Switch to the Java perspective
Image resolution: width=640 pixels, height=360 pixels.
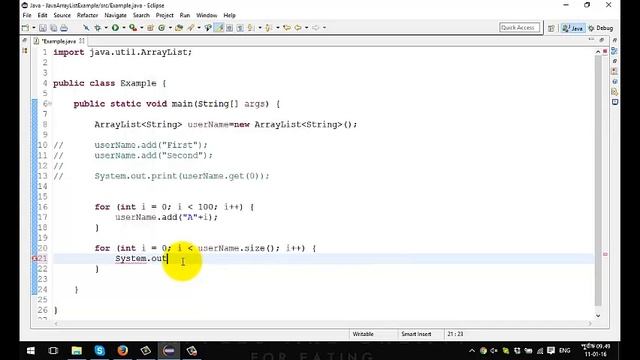tap(573, 28)
